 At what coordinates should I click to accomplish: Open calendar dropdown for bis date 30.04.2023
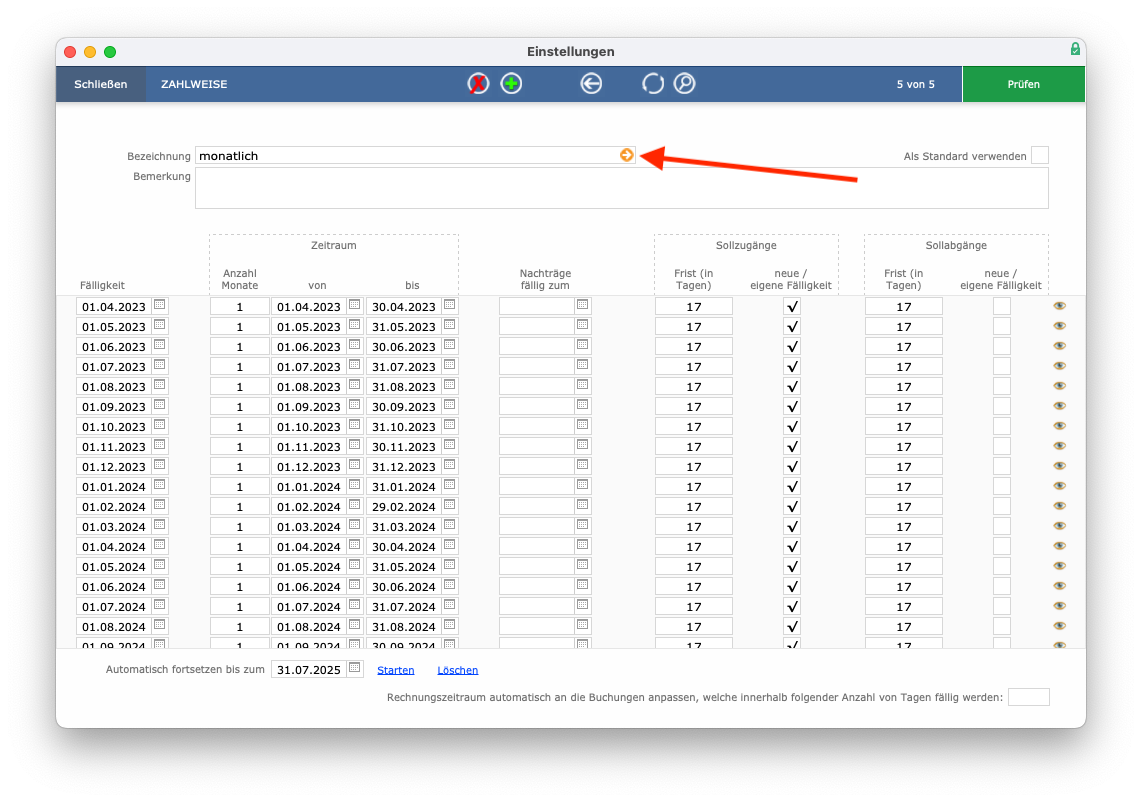tap(449, 305)
